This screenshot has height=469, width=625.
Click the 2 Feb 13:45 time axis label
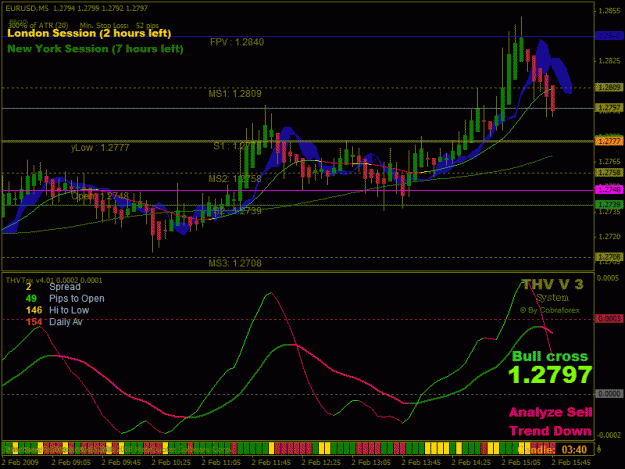[x=421, y=462]
